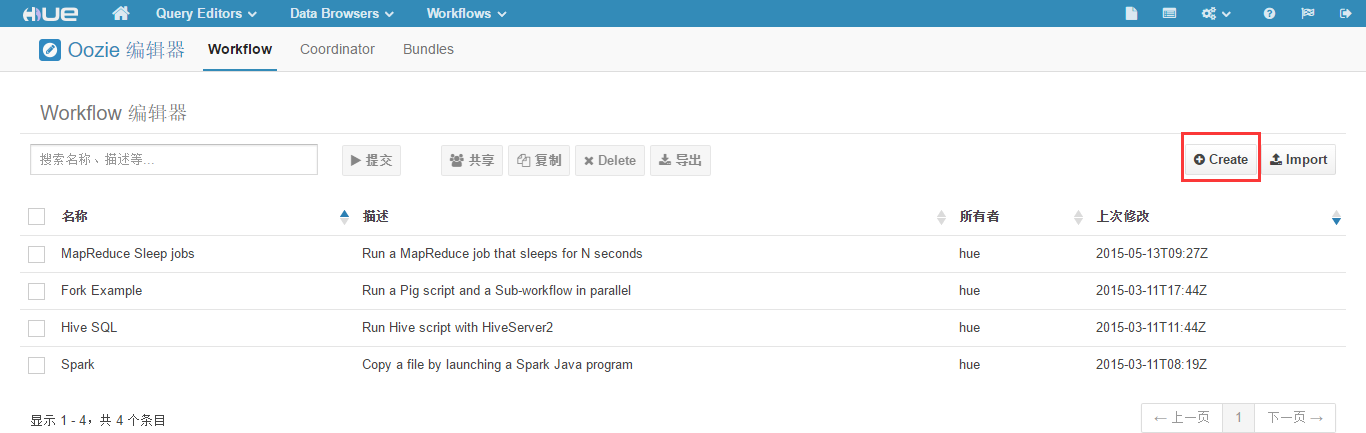Switch to the Bundles tab
Screen dimensions: 1366x433
pyautogui.click(x=428, y=49)
